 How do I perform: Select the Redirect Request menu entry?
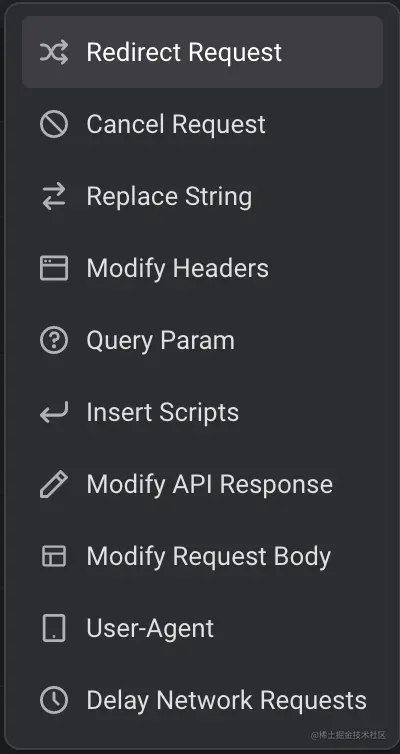coord(202,52)
